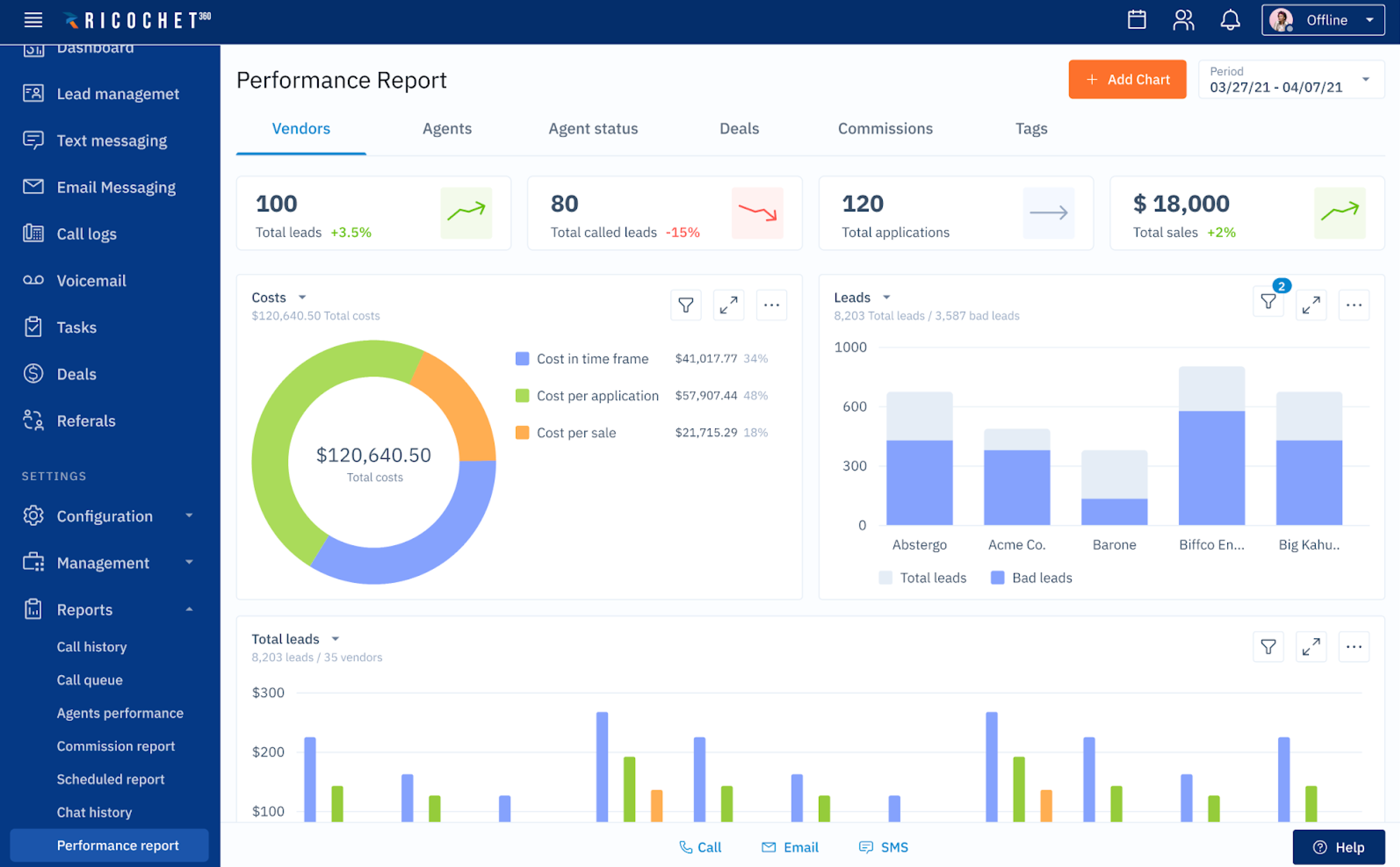Click the filter icon on the Costs chart
Image resolution: width=1400 pixels, height=867 pixels.
pyautogui.click(x=686, y=304)
